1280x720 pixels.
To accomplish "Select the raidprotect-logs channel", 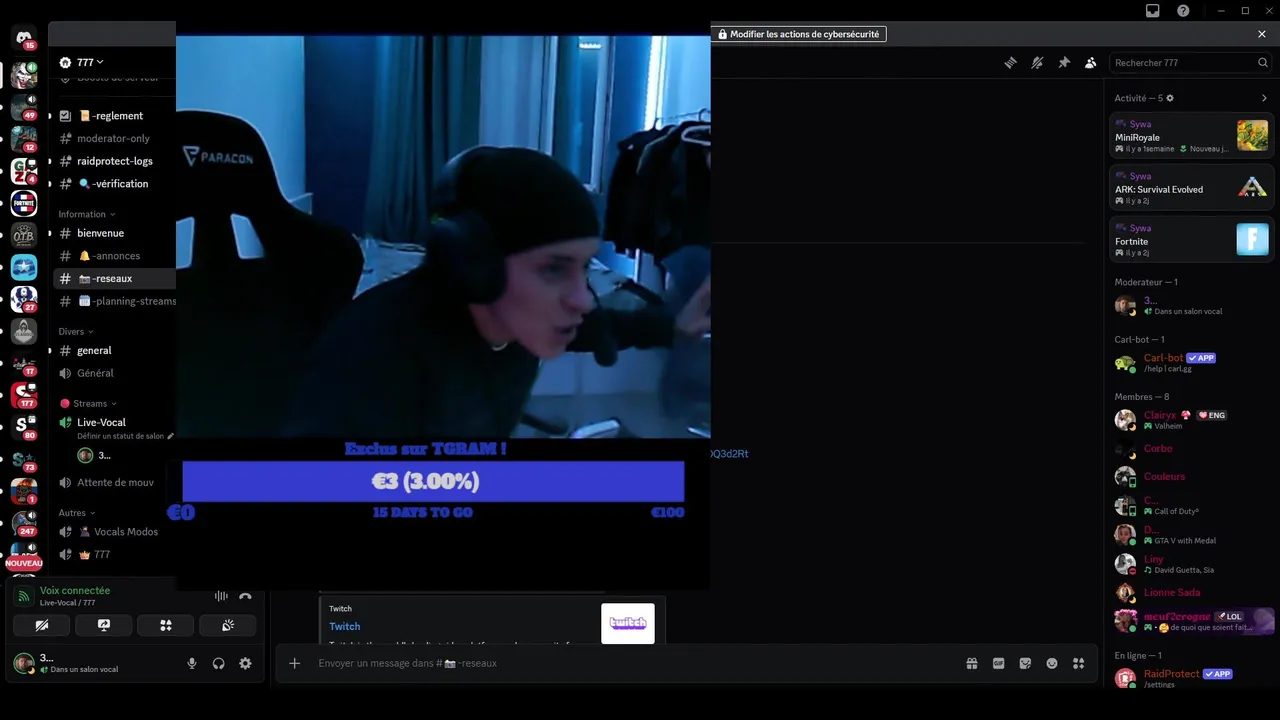I will (x=114, y=161).
